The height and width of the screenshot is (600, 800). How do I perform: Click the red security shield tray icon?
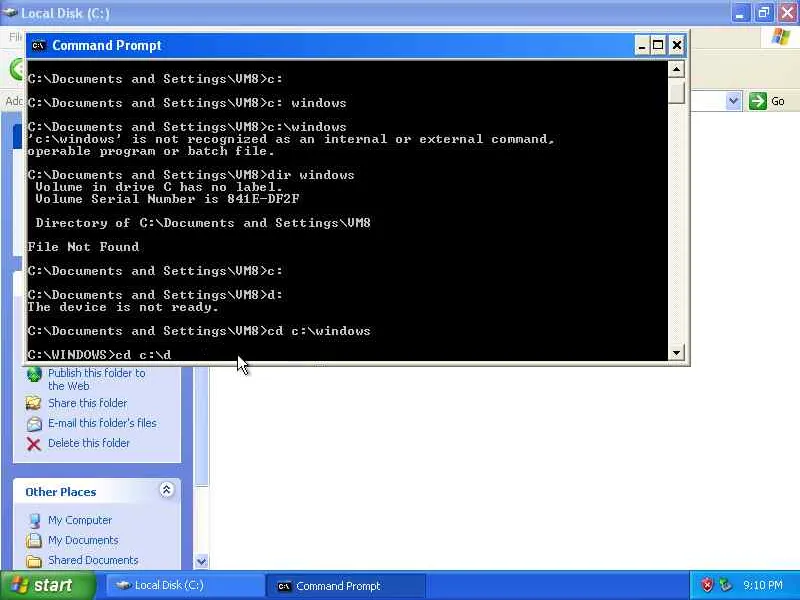point(707,585)
